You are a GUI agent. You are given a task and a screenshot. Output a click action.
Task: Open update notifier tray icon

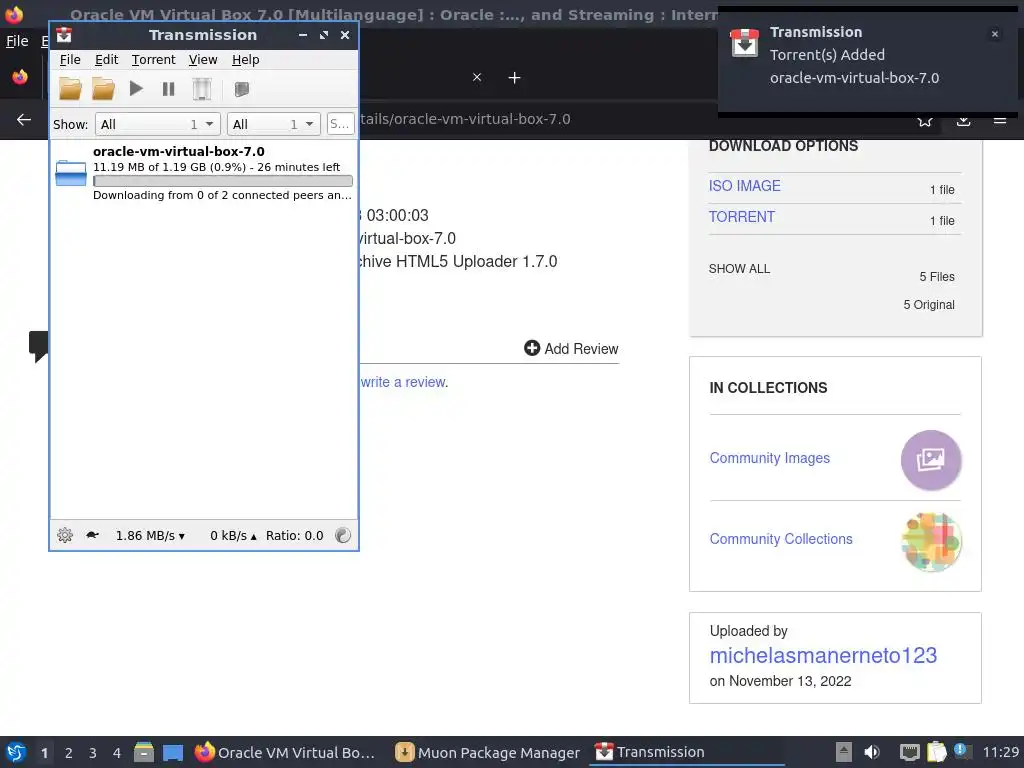coord(961,751)
